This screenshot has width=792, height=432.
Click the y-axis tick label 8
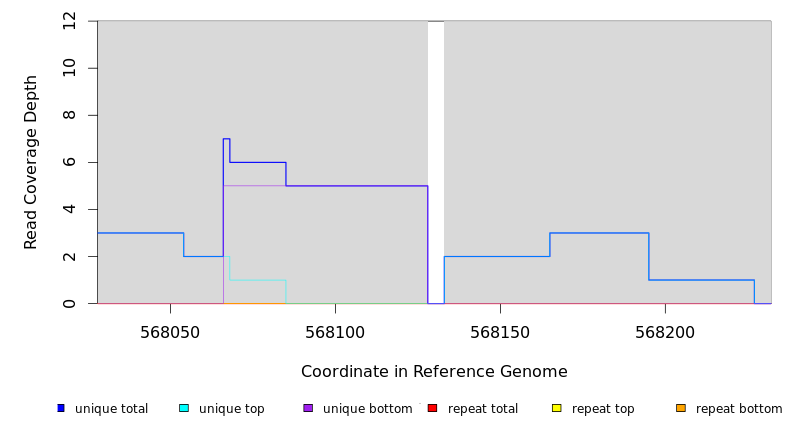click(70, 115)
